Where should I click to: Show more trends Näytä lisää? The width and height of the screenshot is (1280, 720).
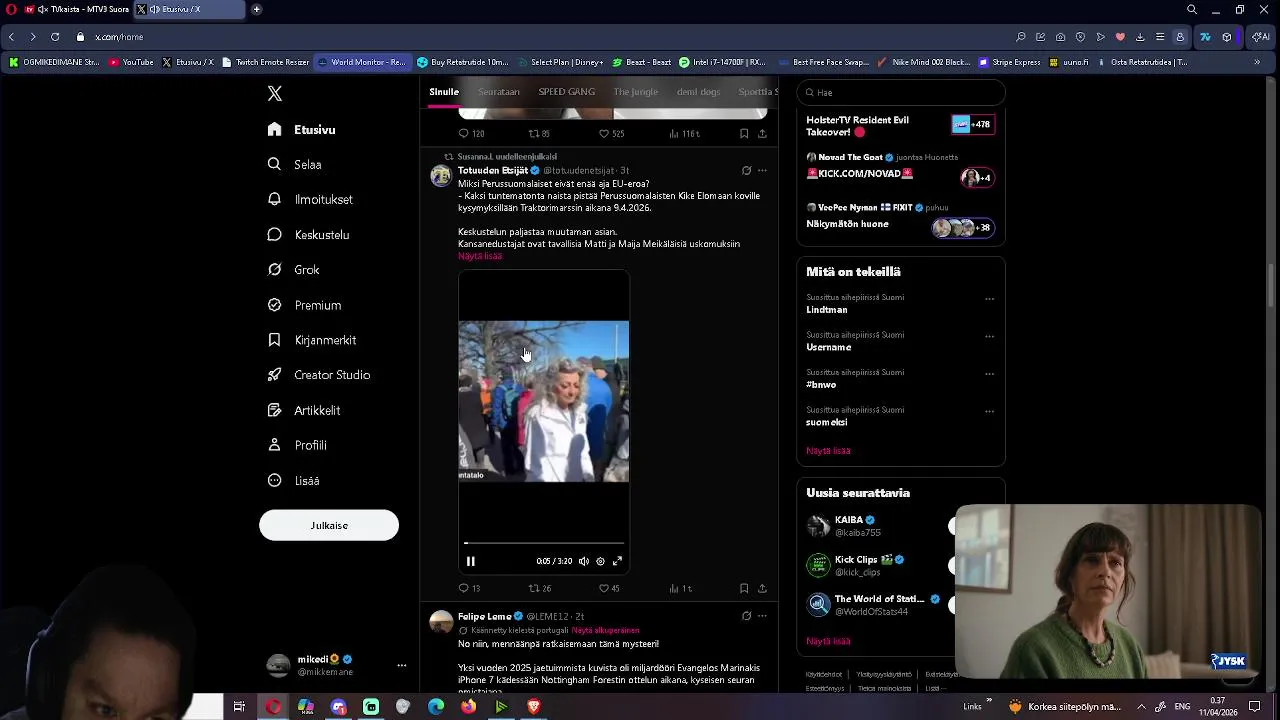pos(828,451)
